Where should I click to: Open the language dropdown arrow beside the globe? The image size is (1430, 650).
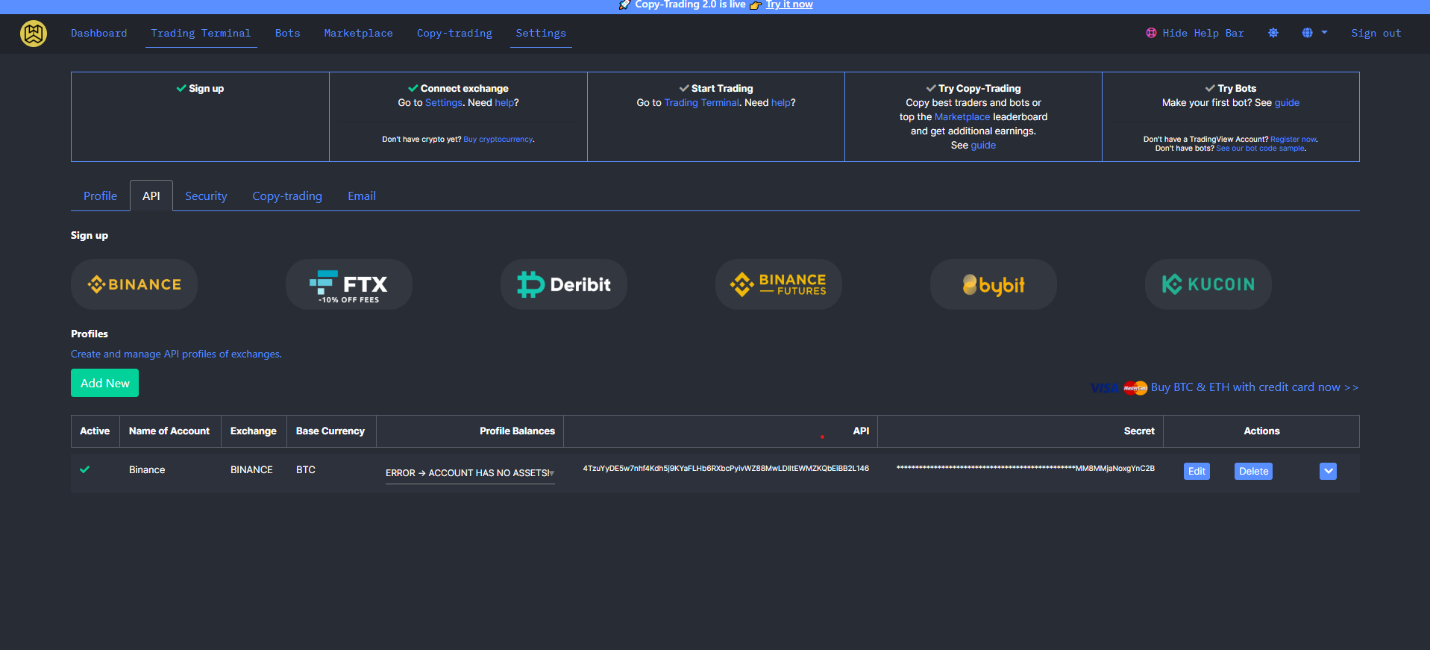pyautogui.click(x=1325, y=33)
